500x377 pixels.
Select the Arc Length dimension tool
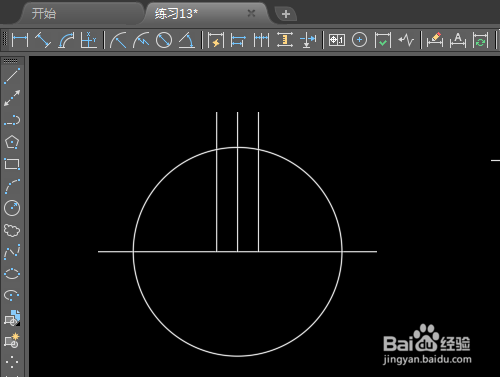pyautogui.click(x=66, y=40)
